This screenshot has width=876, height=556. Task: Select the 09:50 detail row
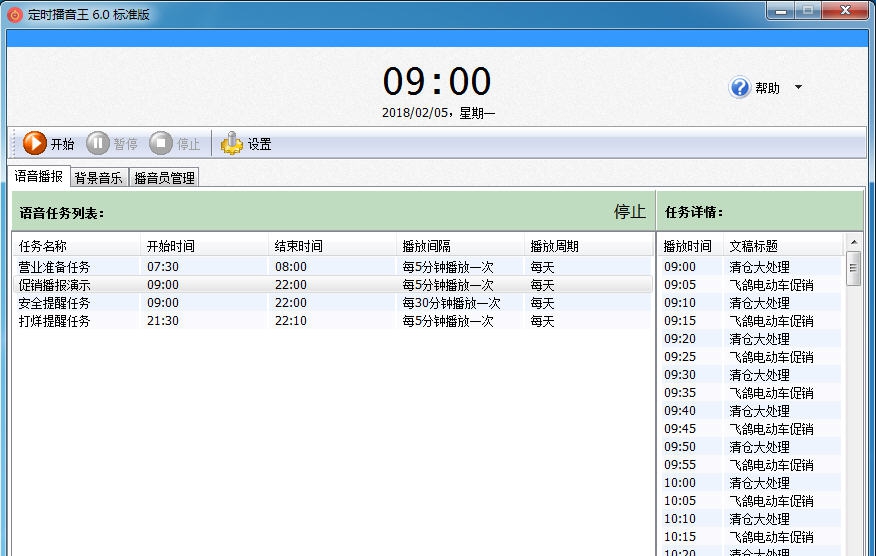(x=750, y=446)
